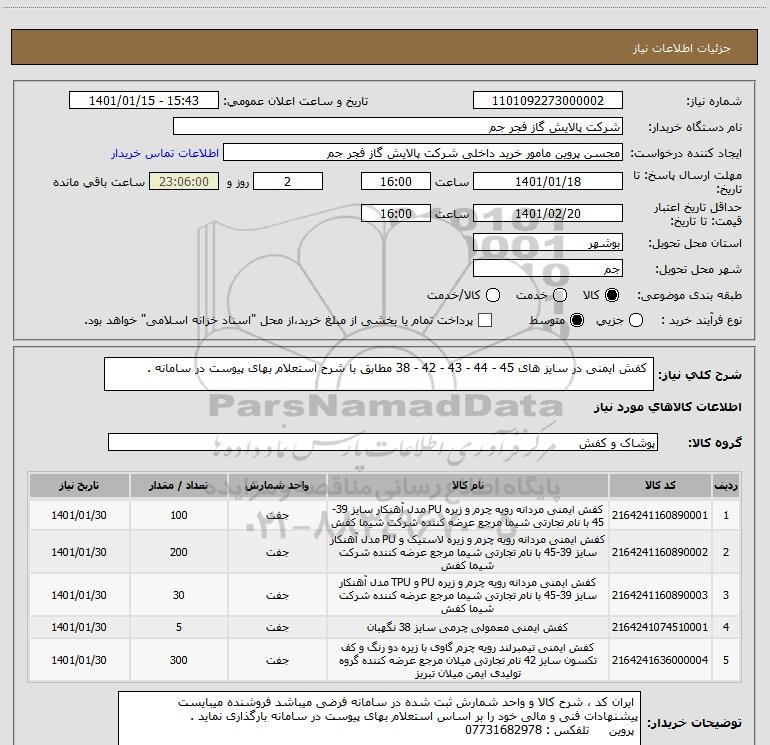Click the واحد شمارش column header
This screenshot has width=770, height=745.
(x=277, y=486)
